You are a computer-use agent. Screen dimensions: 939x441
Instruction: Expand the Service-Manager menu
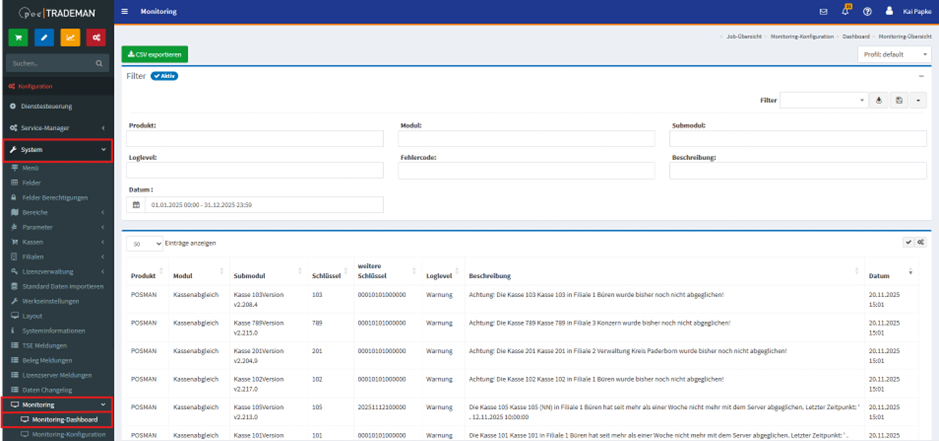coord(57,128)
